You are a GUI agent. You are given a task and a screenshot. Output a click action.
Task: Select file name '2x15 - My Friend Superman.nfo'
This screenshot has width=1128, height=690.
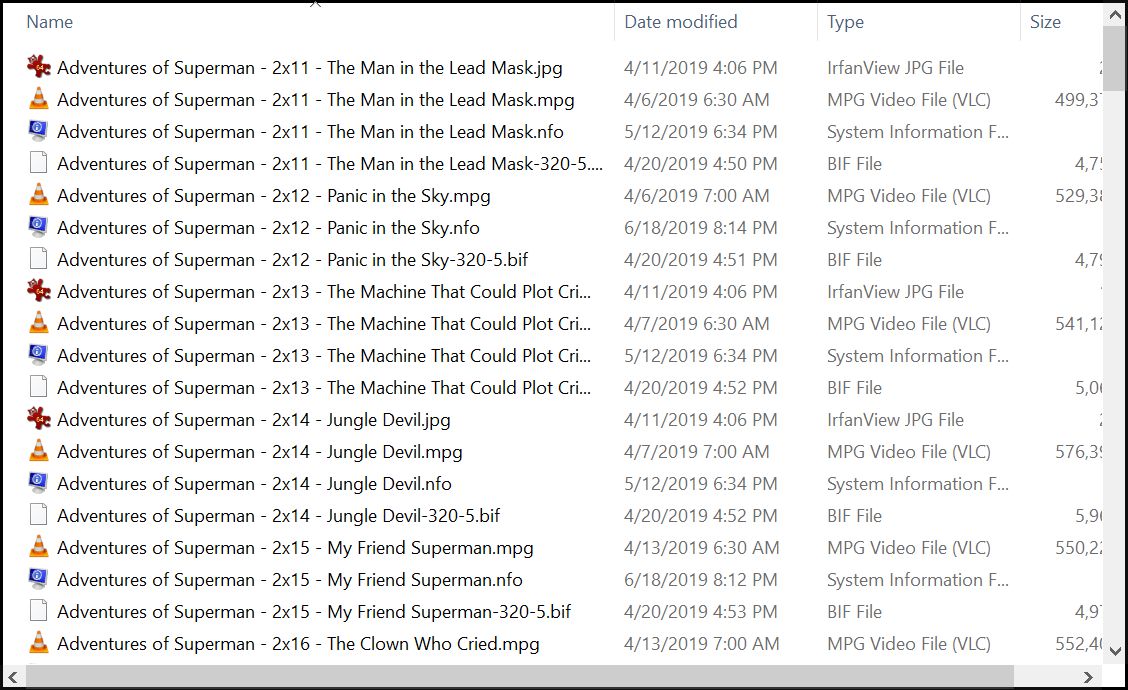[290, 580]
